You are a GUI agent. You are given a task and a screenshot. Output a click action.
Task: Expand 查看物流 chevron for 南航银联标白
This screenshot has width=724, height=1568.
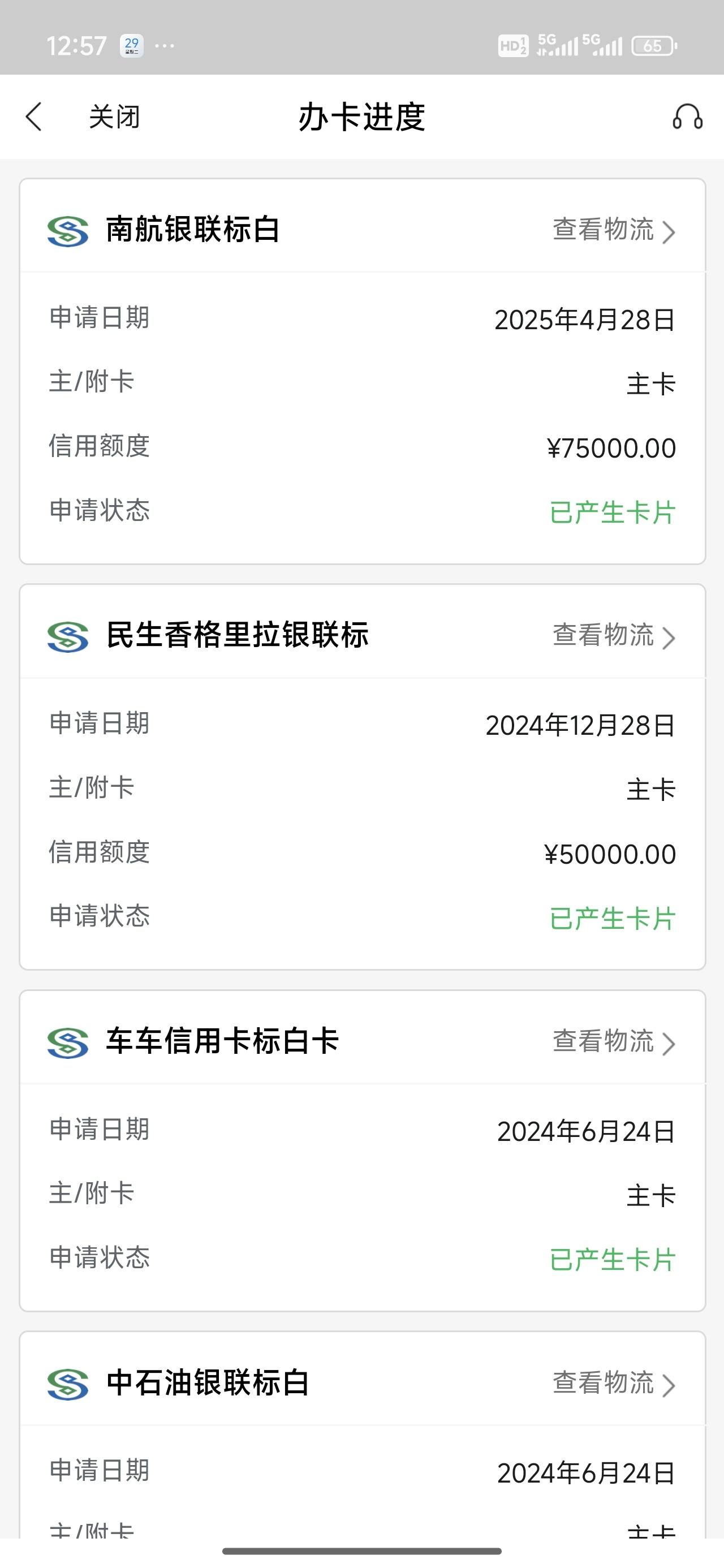(x=668, y=232)
